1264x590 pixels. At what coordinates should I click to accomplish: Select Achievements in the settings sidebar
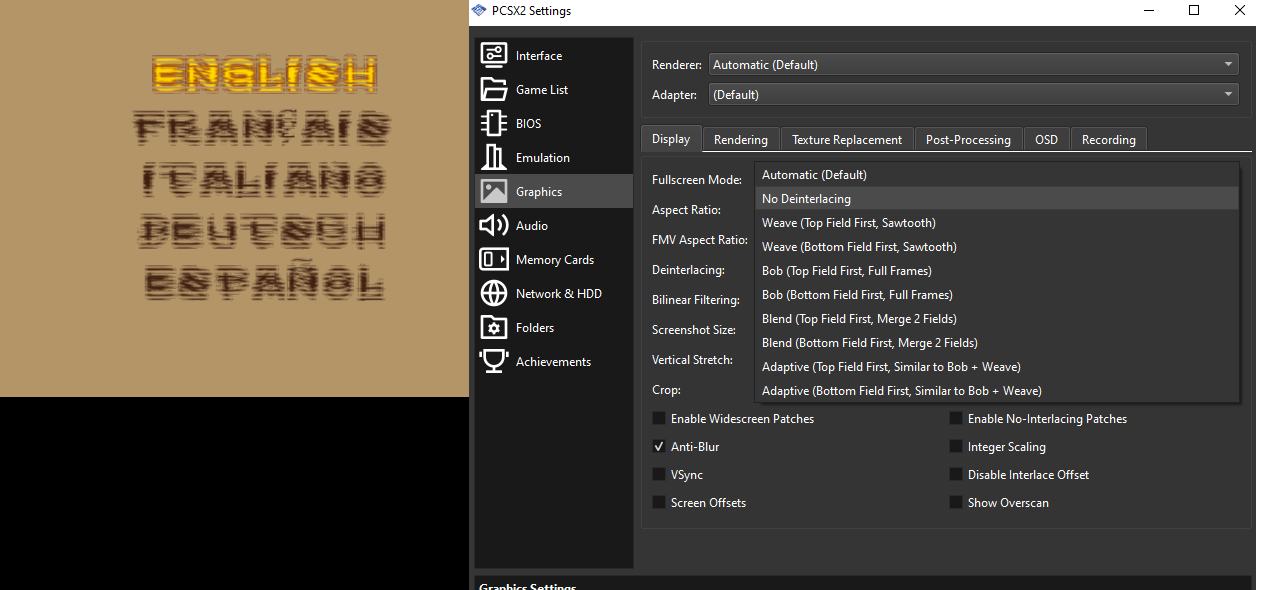(x=554, y=361)
